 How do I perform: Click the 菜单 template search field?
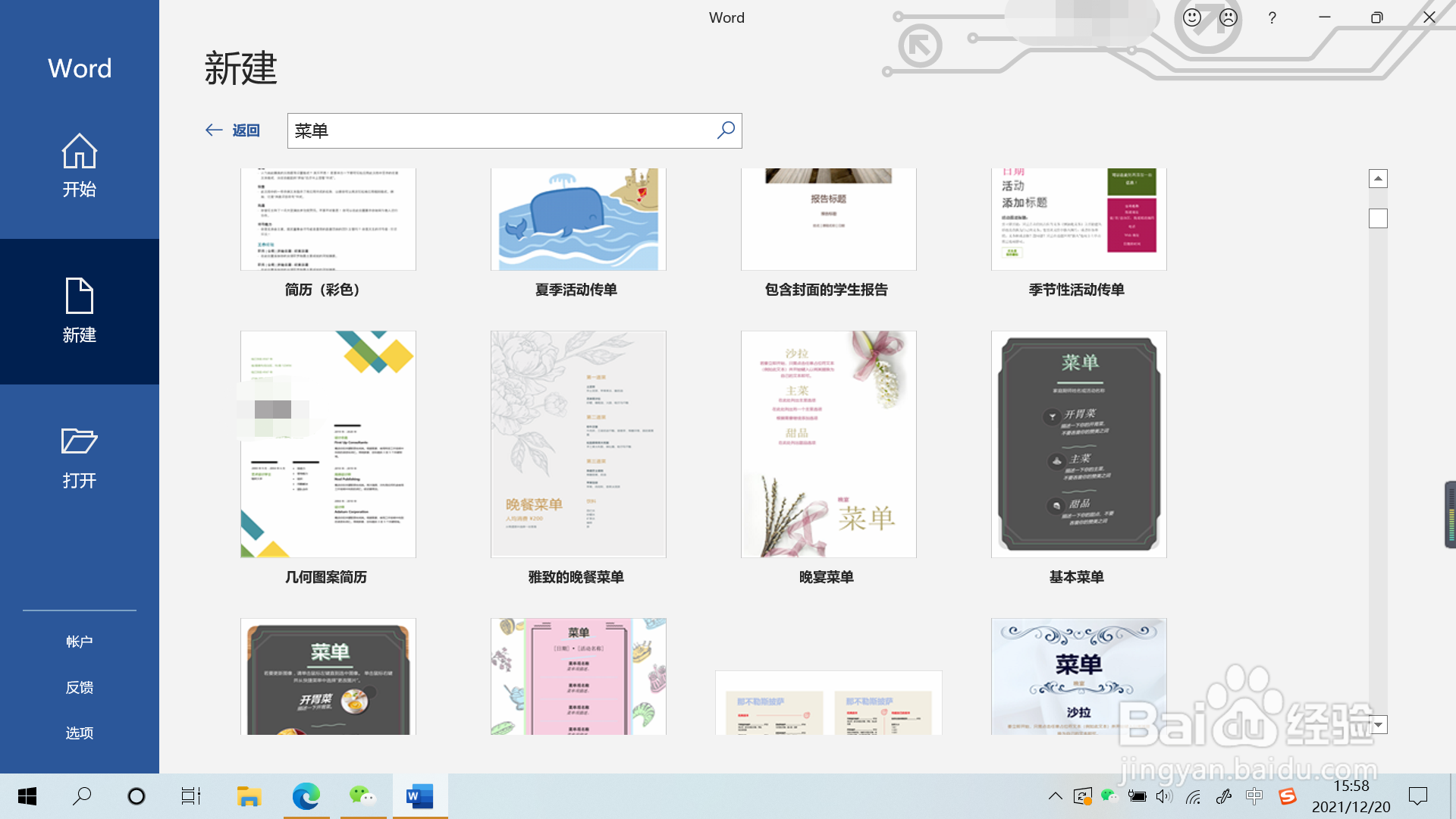pos(500,130)
